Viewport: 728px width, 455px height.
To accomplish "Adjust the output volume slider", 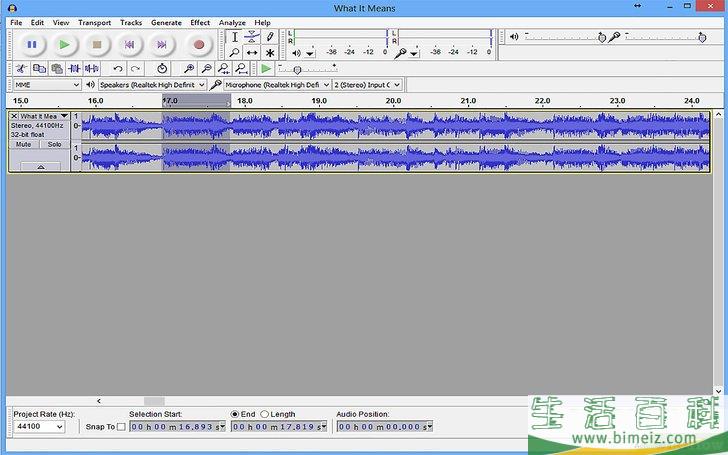I will click(602, 38).
